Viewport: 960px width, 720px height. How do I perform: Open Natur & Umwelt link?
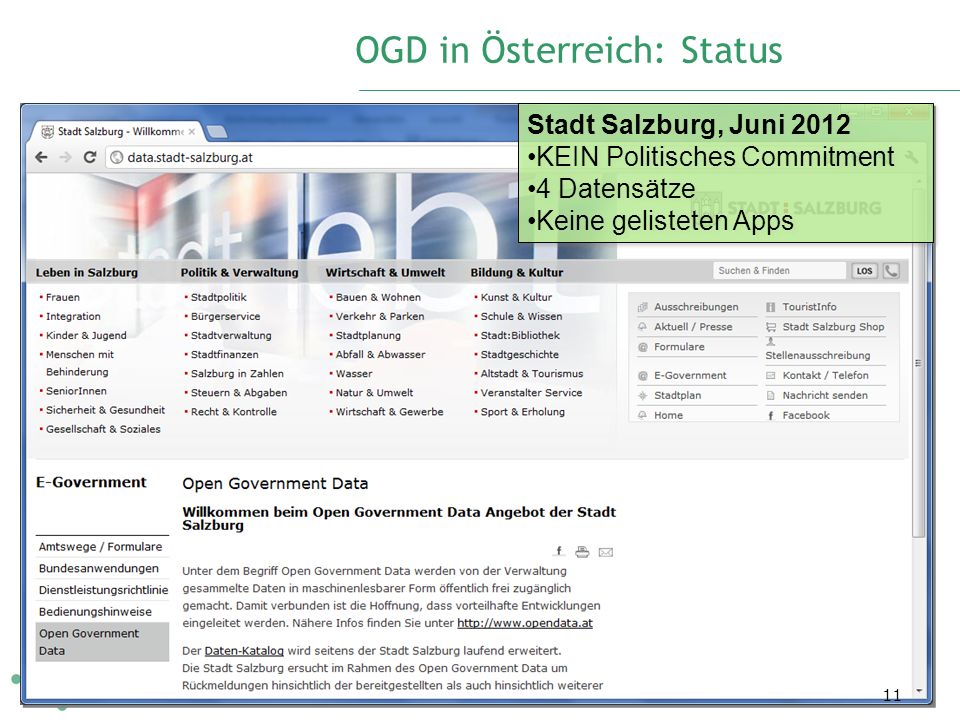pyautogui.click(x=374, y=393)
